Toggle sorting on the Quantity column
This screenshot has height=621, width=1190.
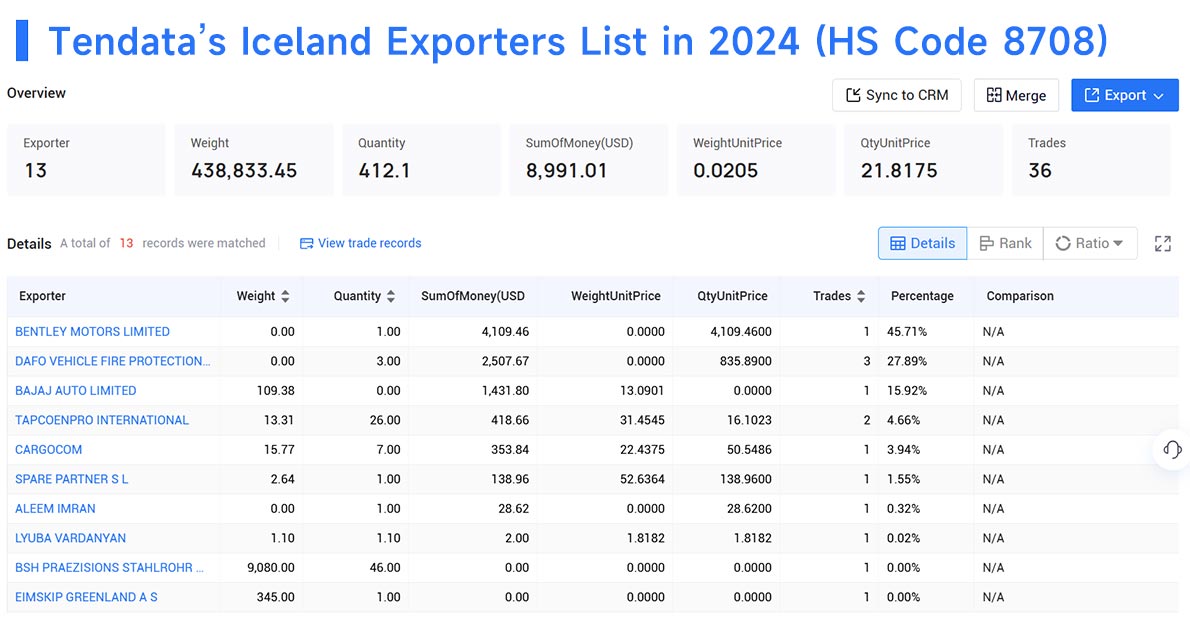click(x=389, y=296)
